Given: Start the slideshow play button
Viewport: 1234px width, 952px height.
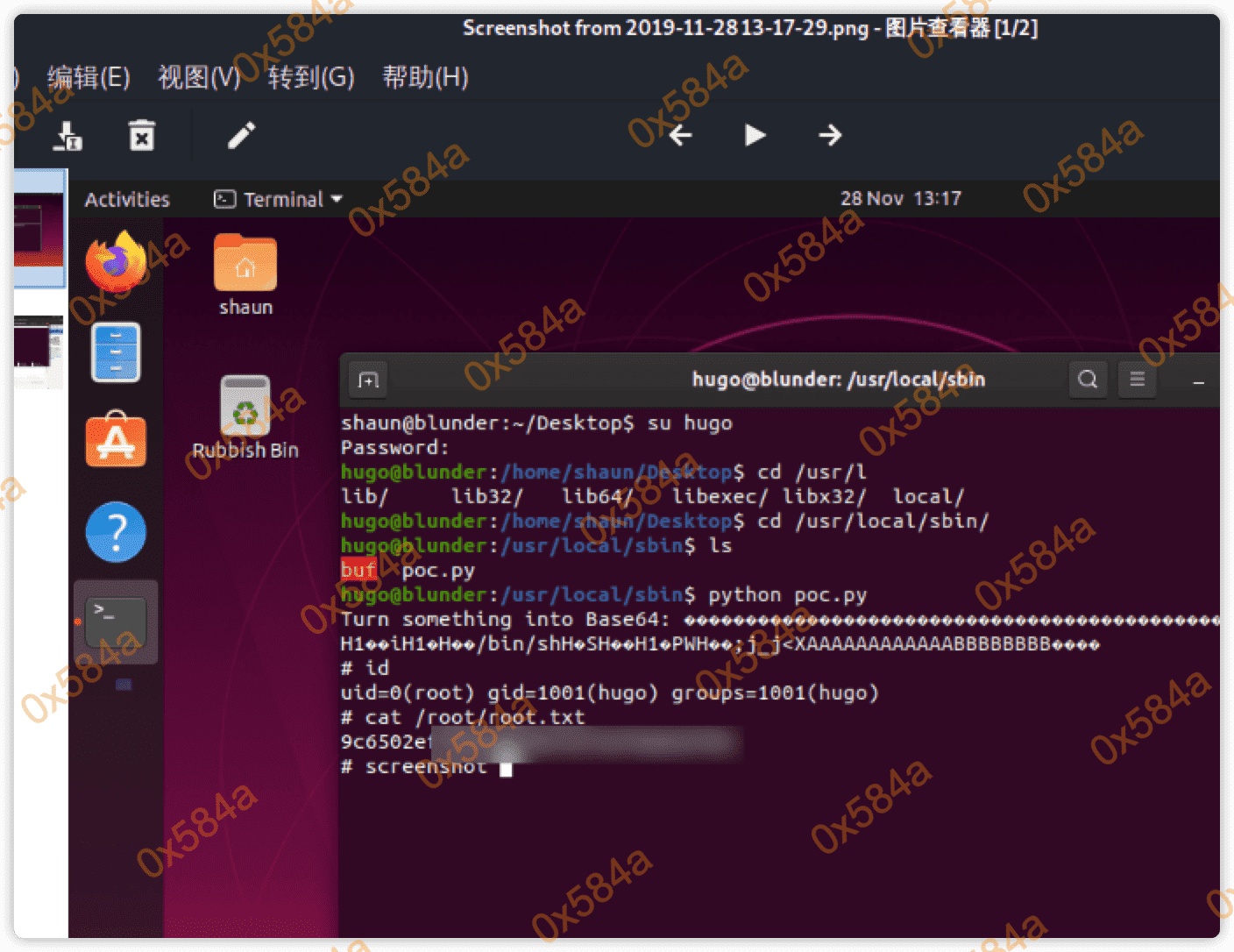Looking at the screenshot, I should point(755,135).
